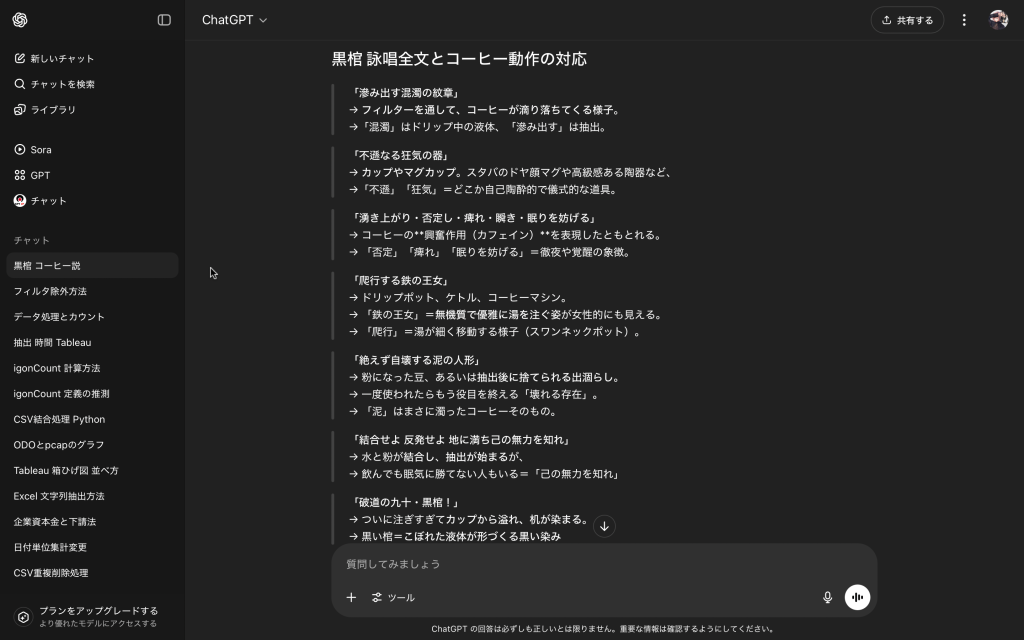This screenshot has height=640, width=1024.
Task: Open the user profile avatar
Action: 998,20
